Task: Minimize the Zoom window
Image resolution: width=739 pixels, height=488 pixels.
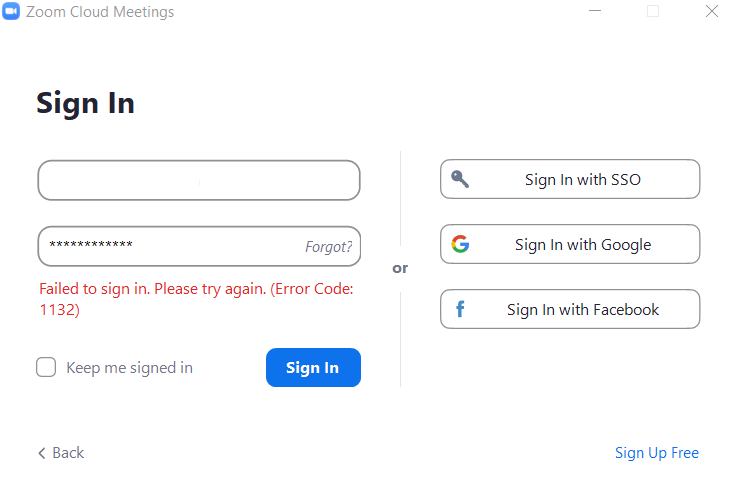Action: click(x=594, y=12)
